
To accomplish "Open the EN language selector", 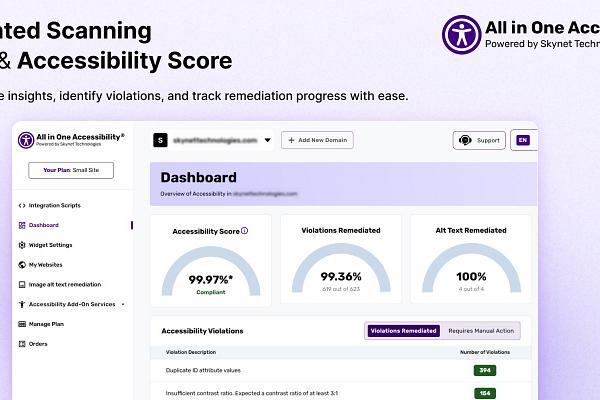I will coord(523,140).
